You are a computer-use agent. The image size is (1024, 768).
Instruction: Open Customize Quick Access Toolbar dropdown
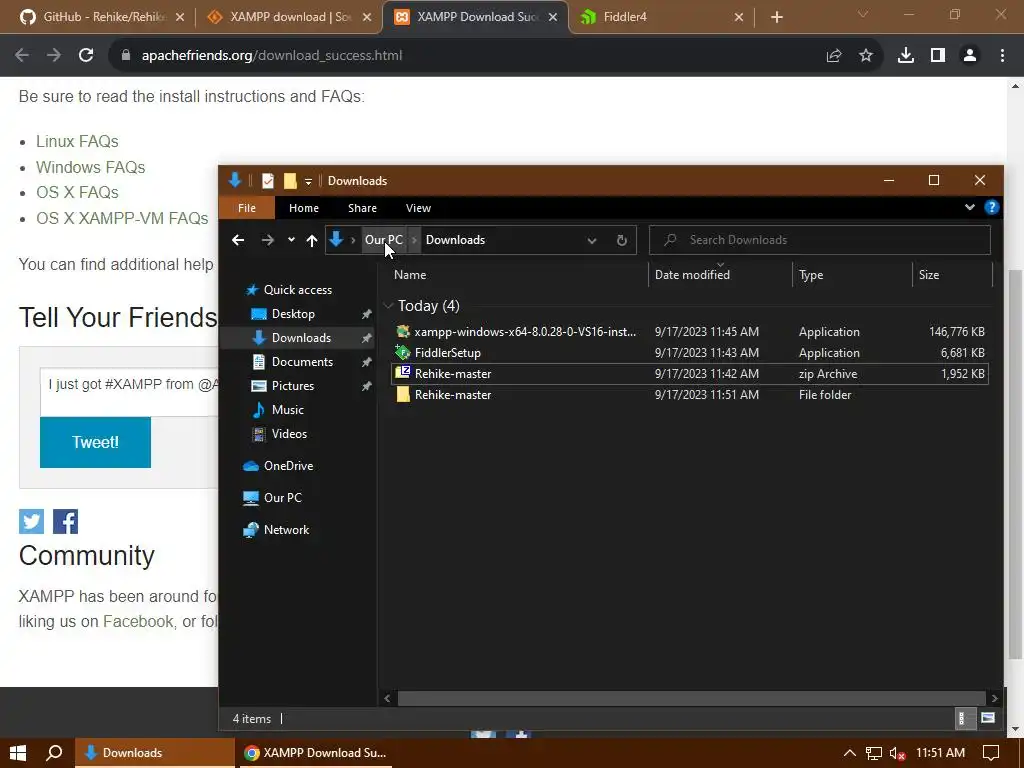(308, 182)
